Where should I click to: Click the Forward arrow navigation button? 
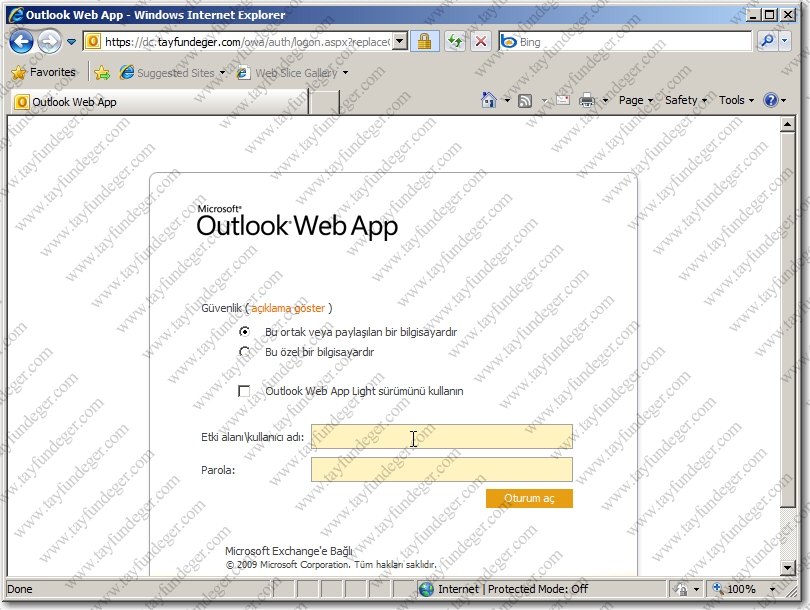(x=50, y=42)
